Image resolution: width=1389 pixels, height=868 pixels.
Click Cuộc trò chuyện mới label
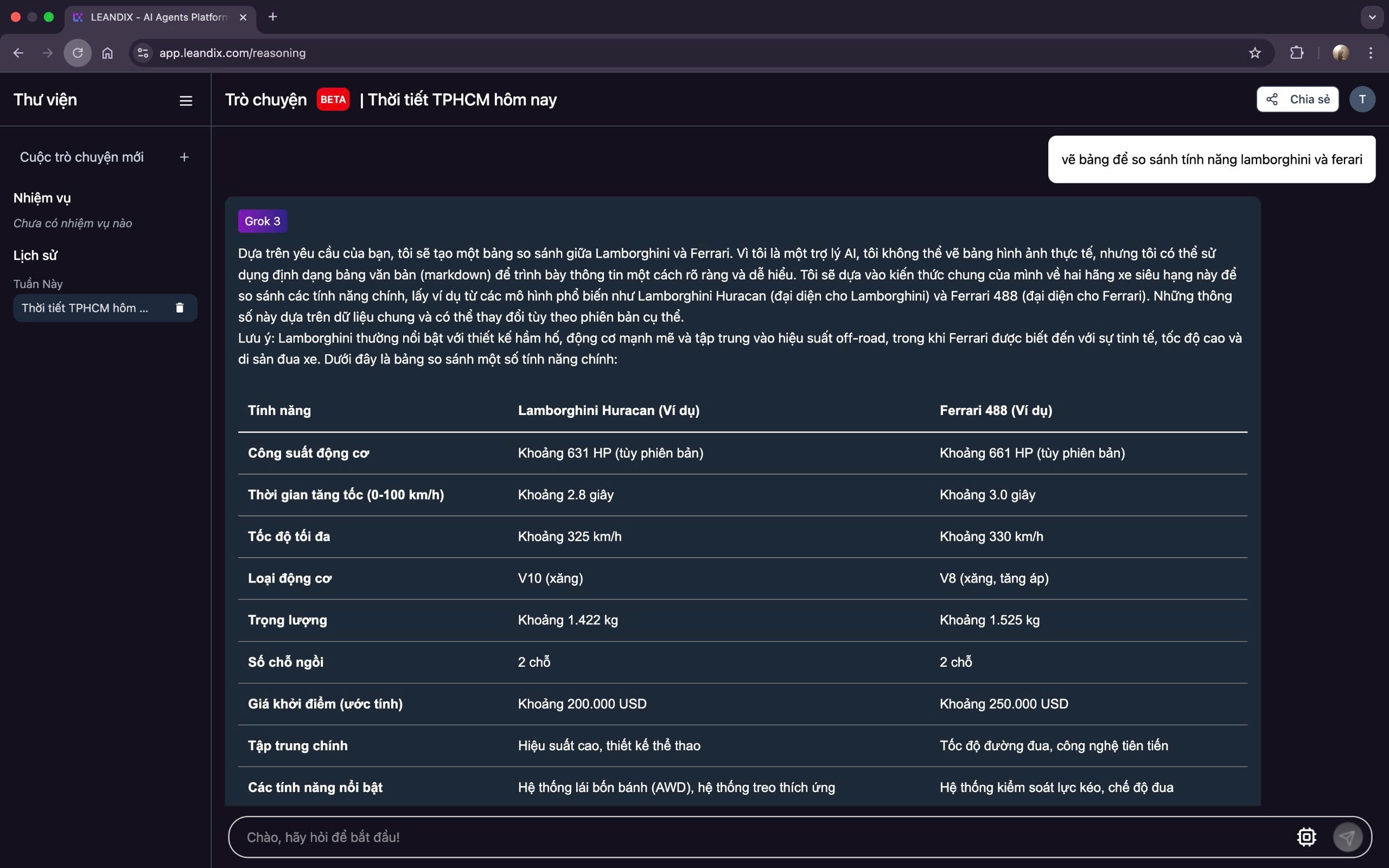pyautogui.click(x=81, y=157)
